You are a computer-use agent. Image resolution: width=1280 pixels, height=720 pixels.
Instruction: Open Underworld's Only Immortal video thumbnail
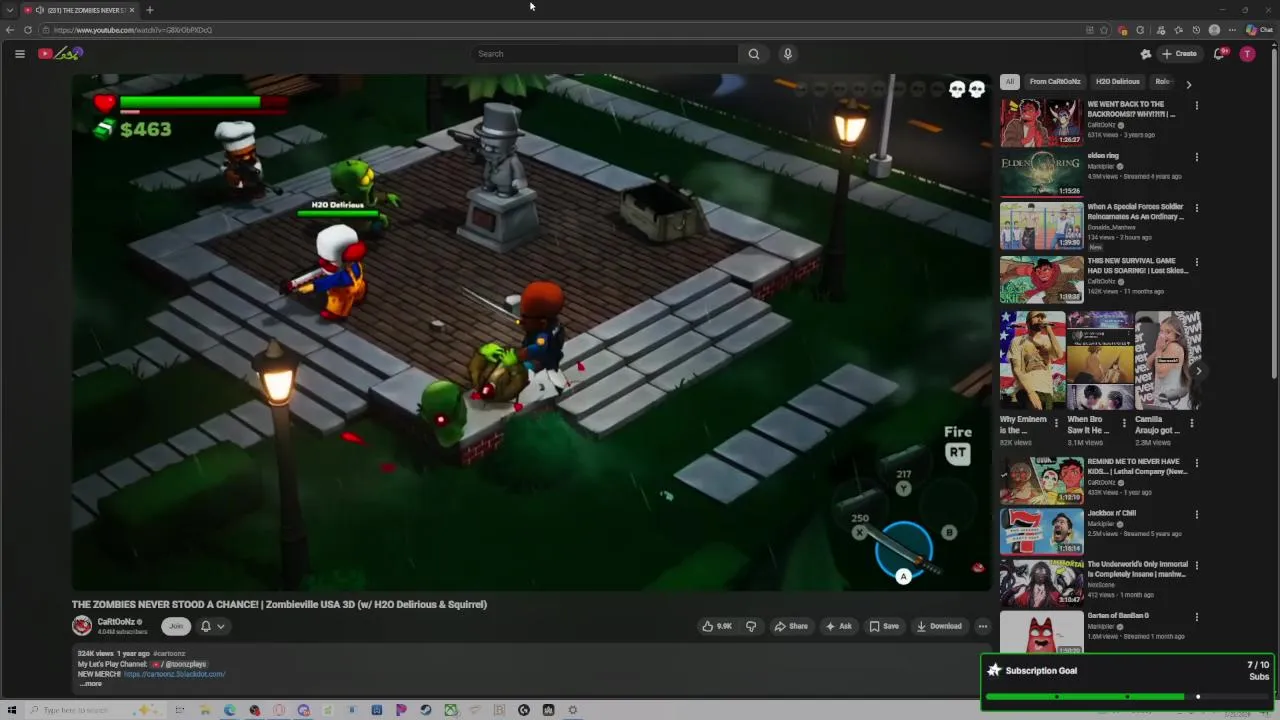[1041, 584]
